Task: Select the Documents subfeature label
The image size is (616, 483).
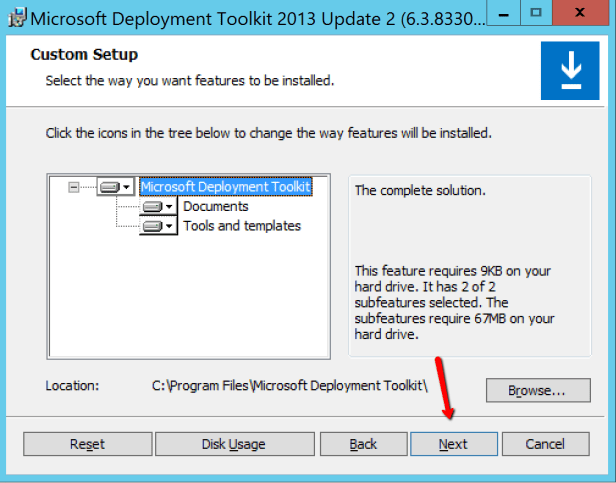Action: [x=215, y=207]
